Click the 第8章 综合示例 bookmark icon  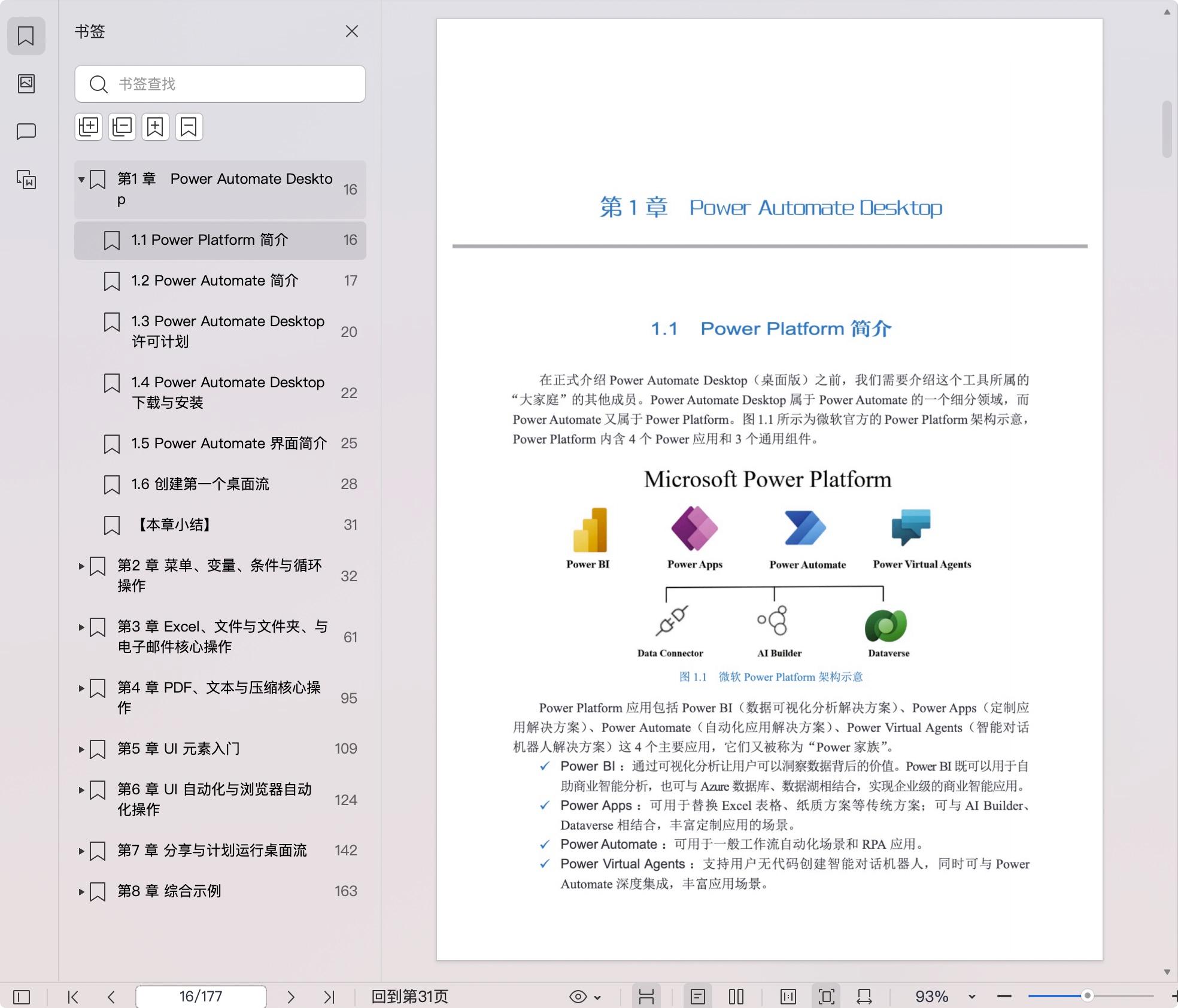coord(98,892)
